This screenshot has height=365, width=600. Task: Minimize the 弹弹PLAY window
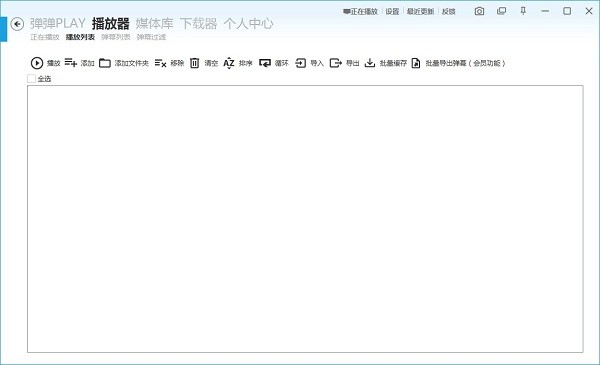click(x=545, y=11)
